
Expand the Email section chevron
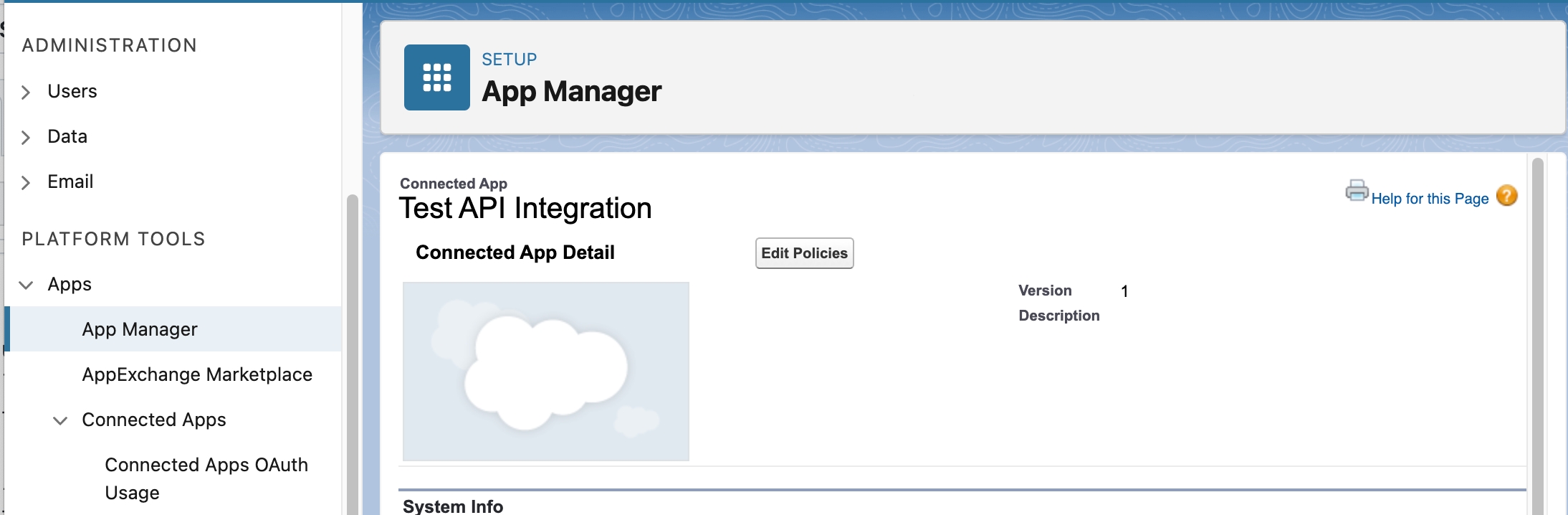26,183
